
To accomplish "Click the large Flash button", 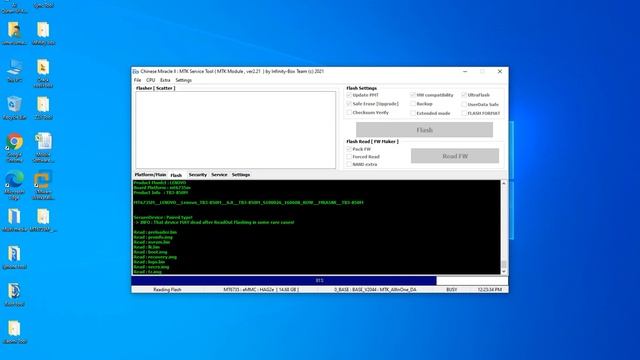I will pos(424,130).
